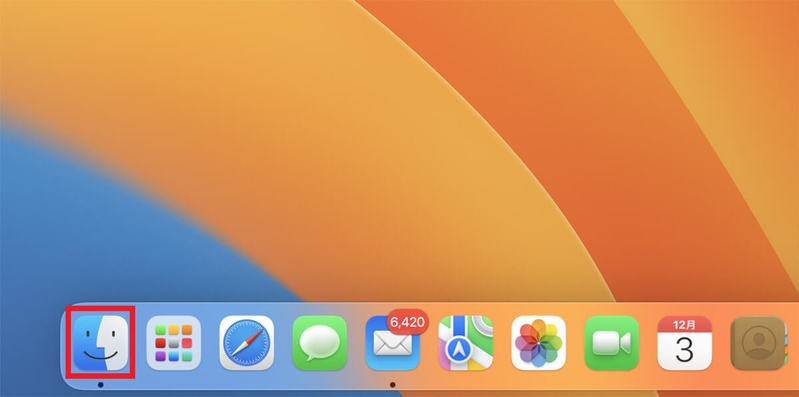Open the Messages speech bubble app
Screen dimensions: 799x397
point(319,342)
